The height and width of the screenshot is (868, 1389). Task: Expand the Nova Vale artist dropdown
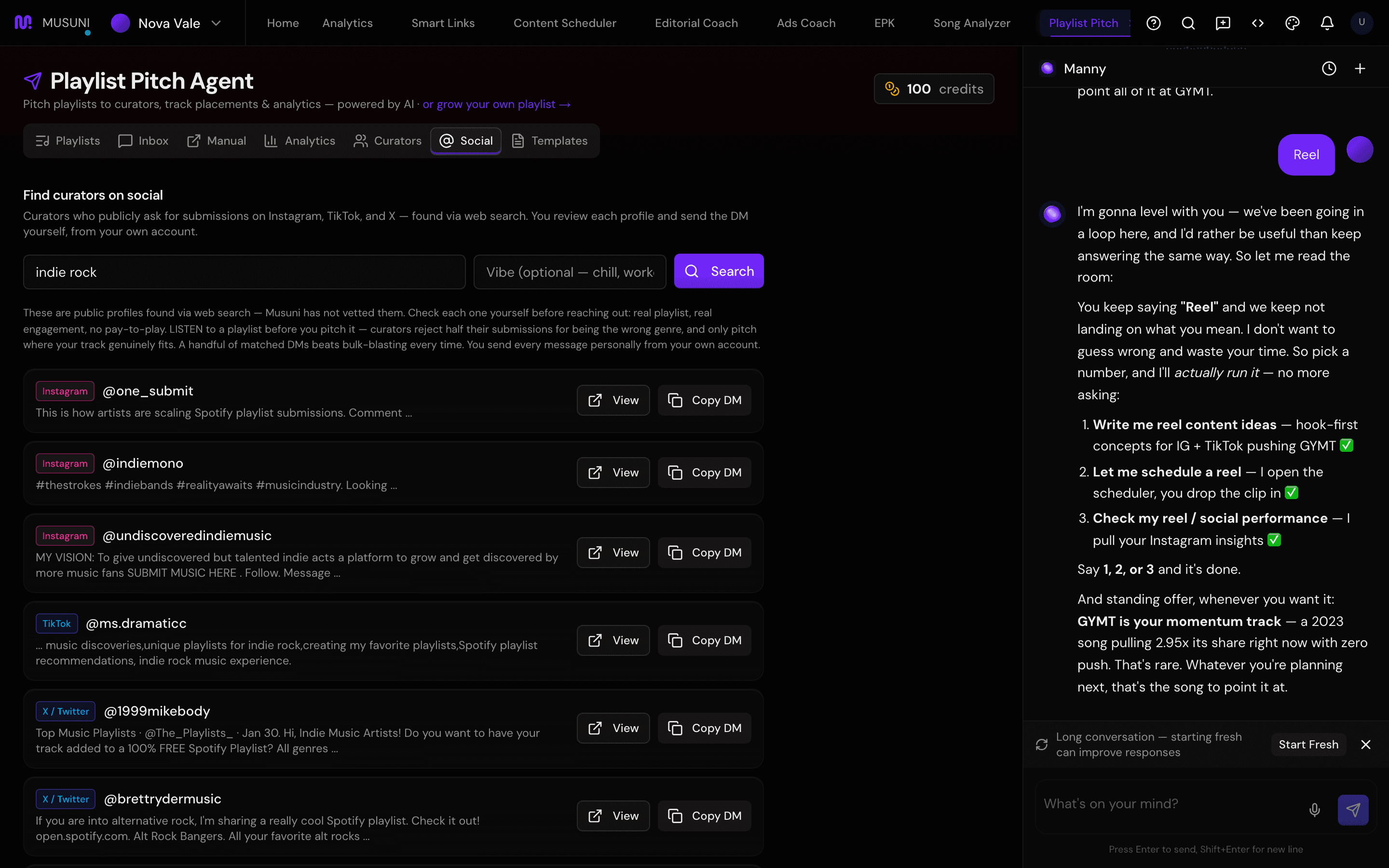point(217,23)
